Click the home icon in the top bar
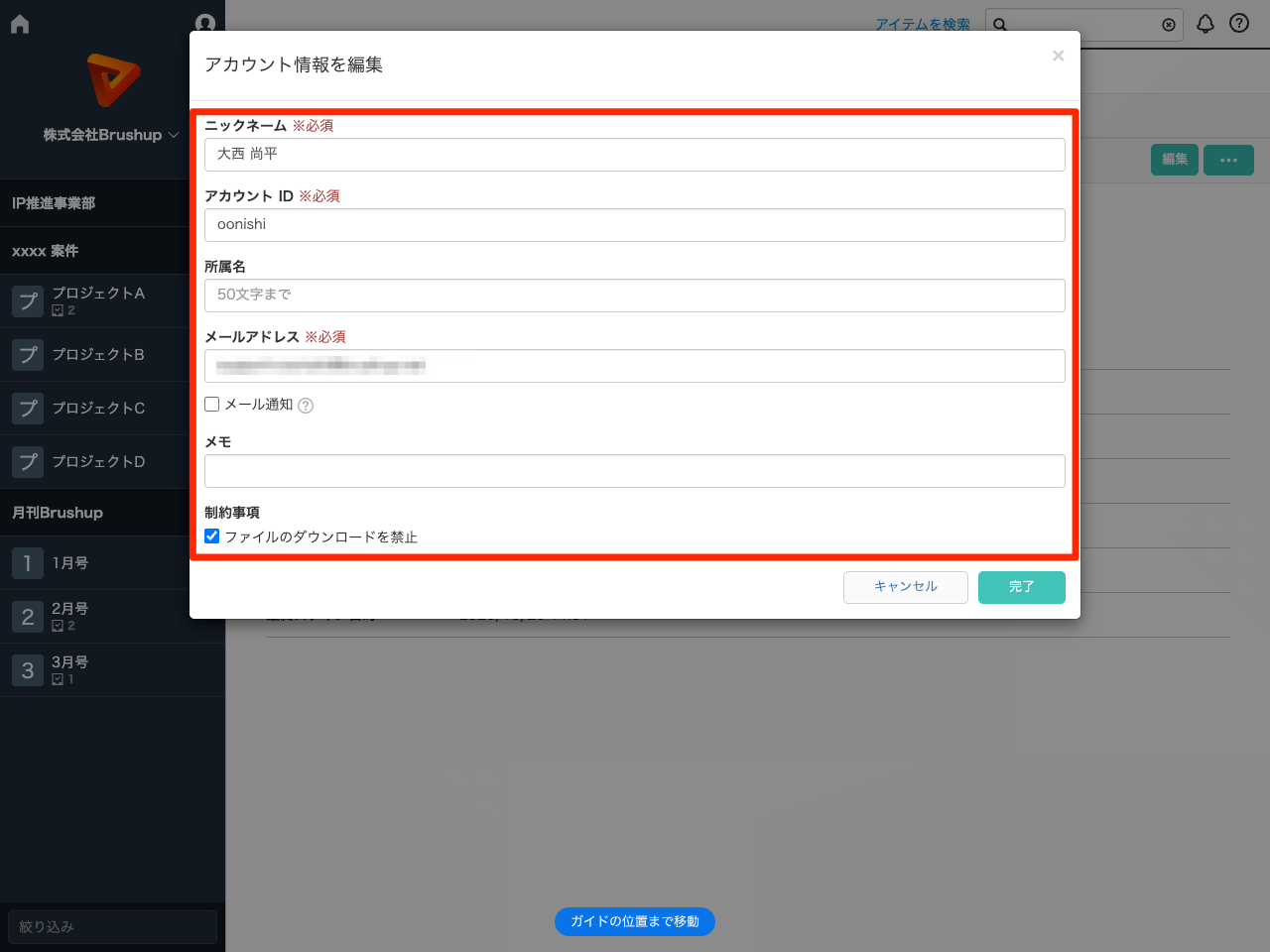Image resolution: width=1270 pixels, height=952 pixels. pos(19,23)
